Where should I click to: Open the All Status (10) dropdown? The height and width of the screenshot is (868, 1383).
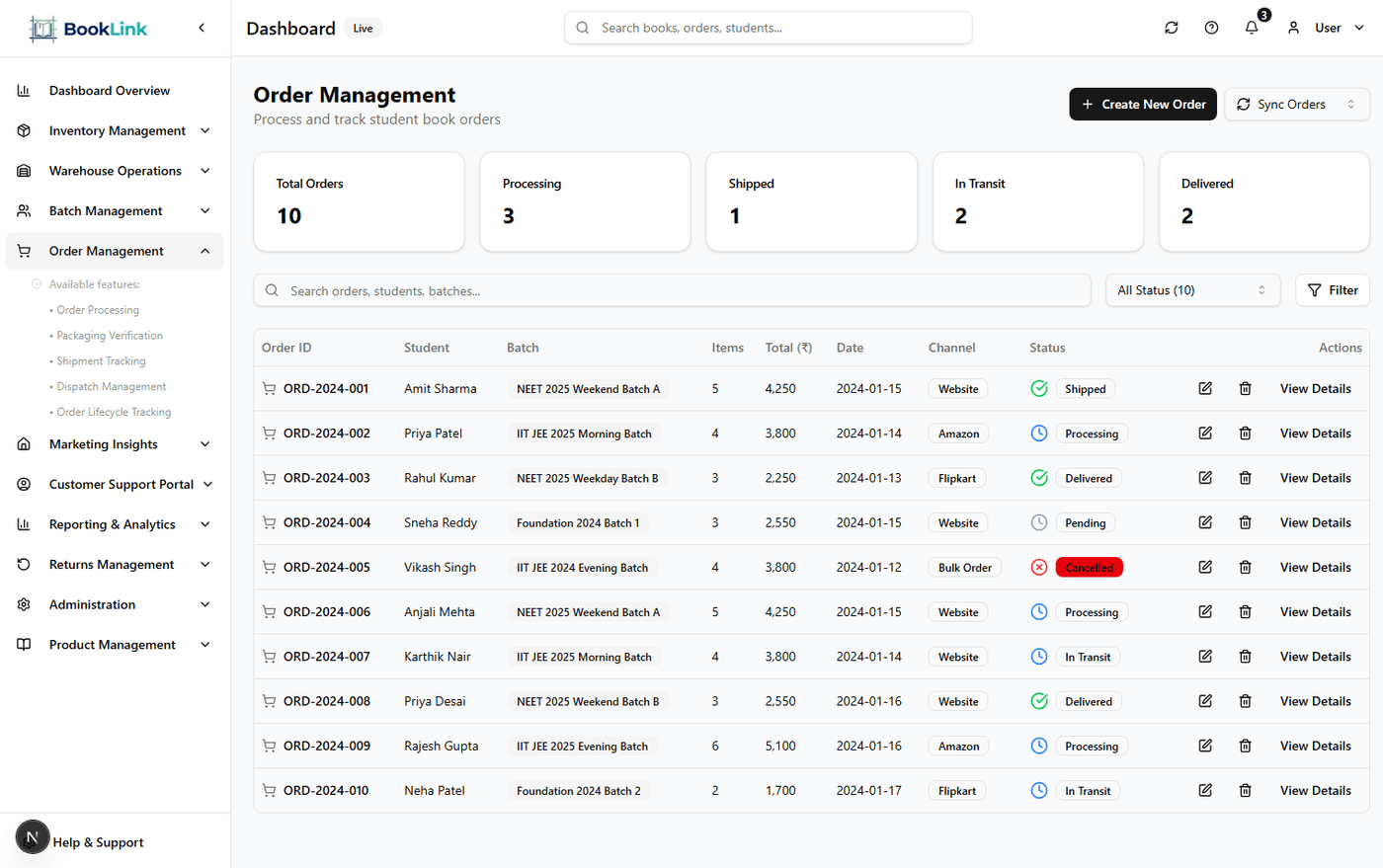coord(1192,289)
